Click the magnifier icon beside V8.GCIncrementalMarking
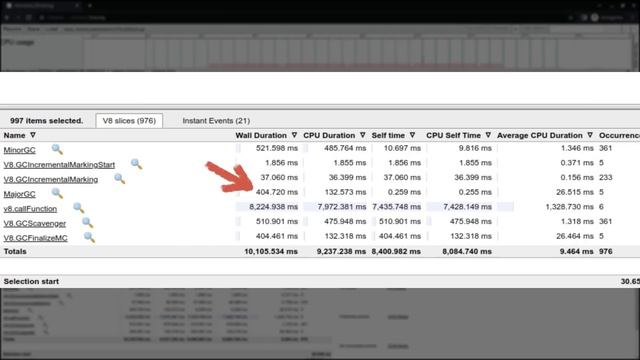This screenshot has height=360, width=640. (119, 179)
